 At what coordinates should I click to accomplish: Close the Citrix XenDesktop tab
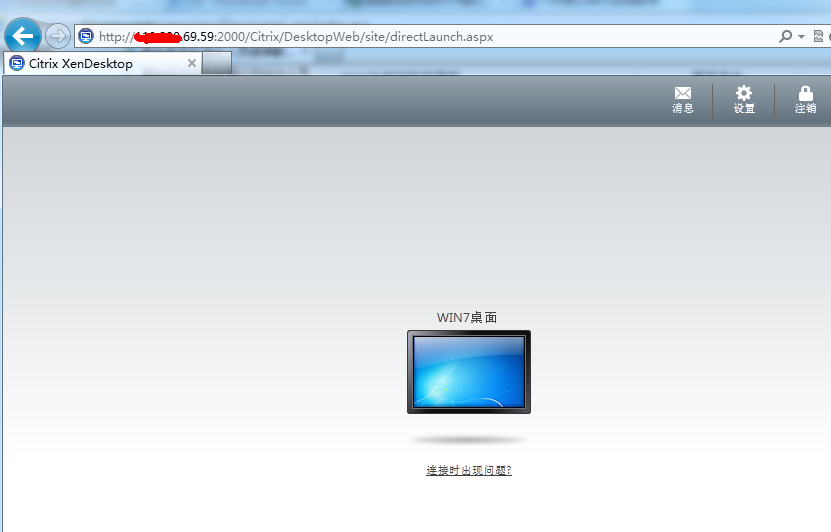192,64
